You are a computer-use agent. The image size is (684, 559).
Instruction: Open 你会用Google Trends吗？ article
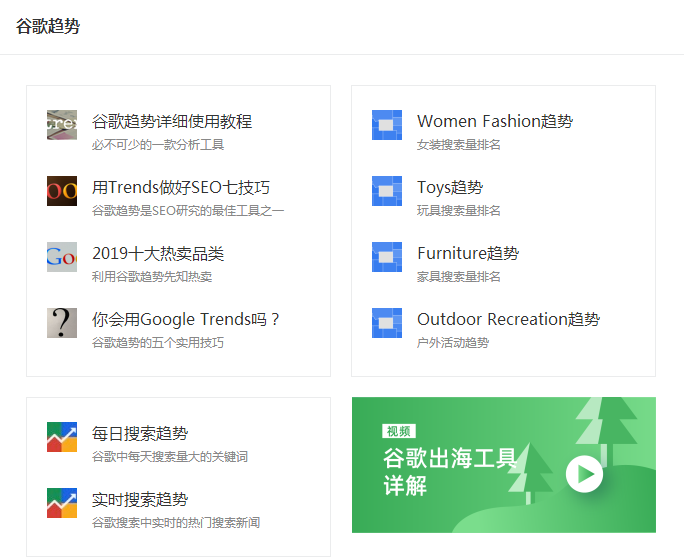point(185,319)
